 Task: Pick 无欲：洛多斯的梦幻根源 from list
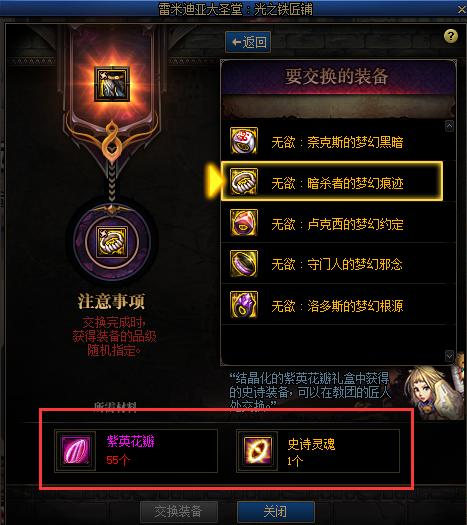[x=338, y=305]
